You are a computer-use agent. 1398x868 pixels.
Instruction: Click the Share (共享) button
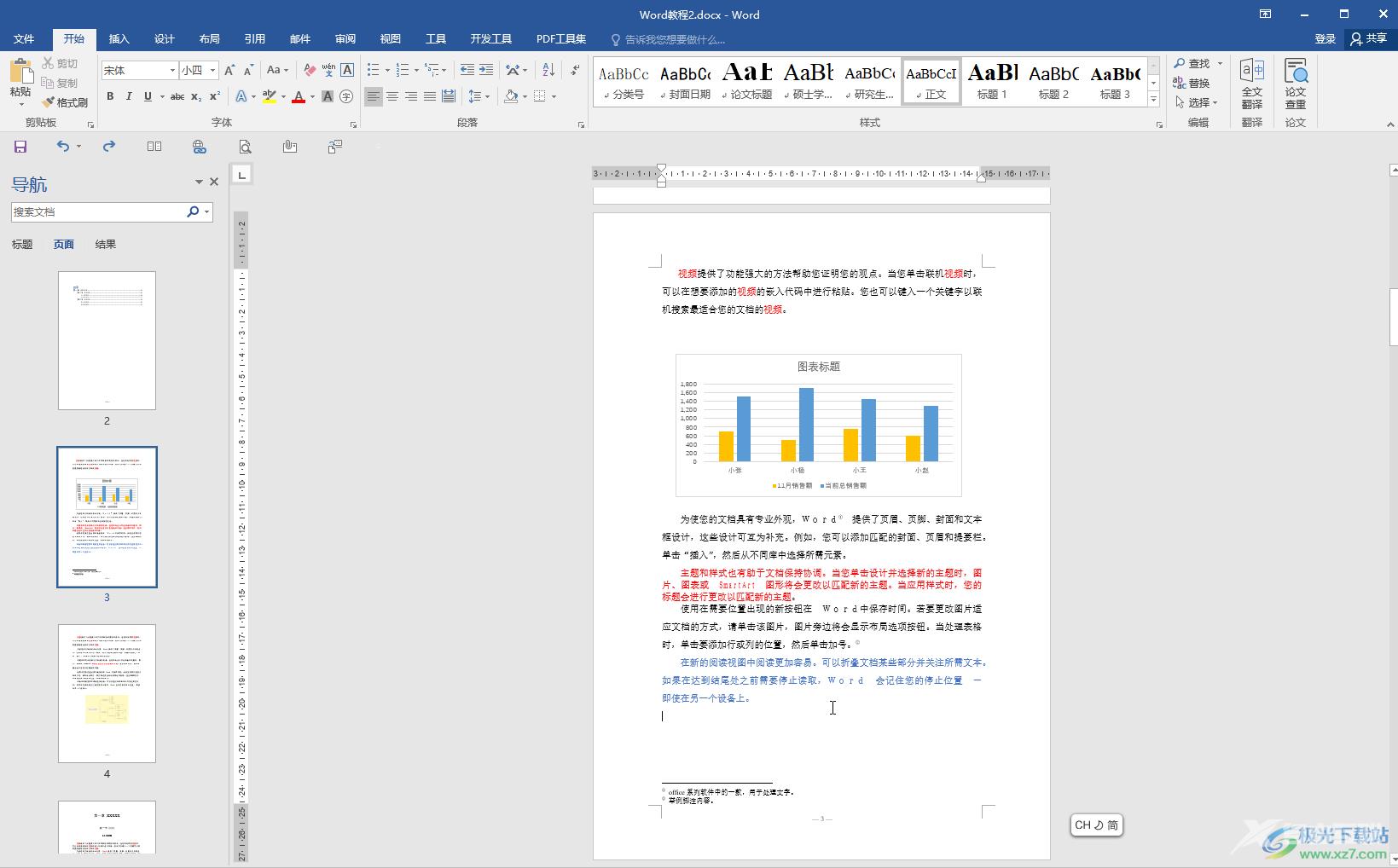point(1368,39)
